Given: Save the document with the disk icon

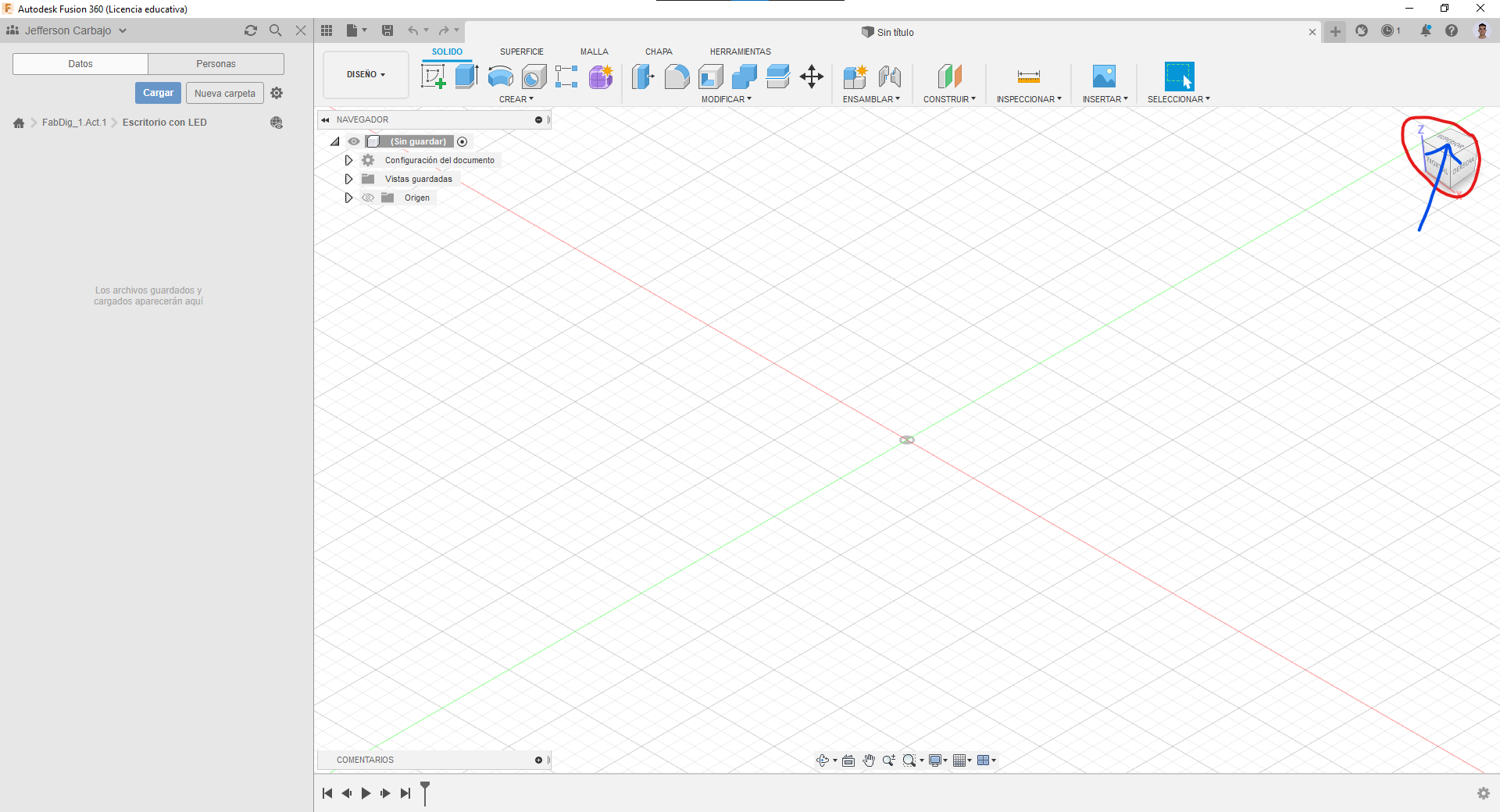Looking at the screenshot, I should point(387,30).
